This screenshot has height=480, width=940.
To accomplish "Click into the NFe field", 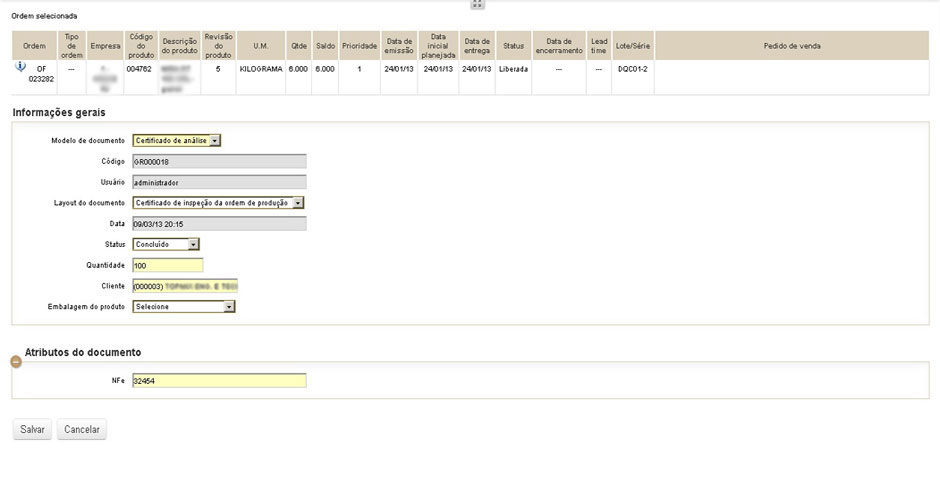I will click(219, 381).
